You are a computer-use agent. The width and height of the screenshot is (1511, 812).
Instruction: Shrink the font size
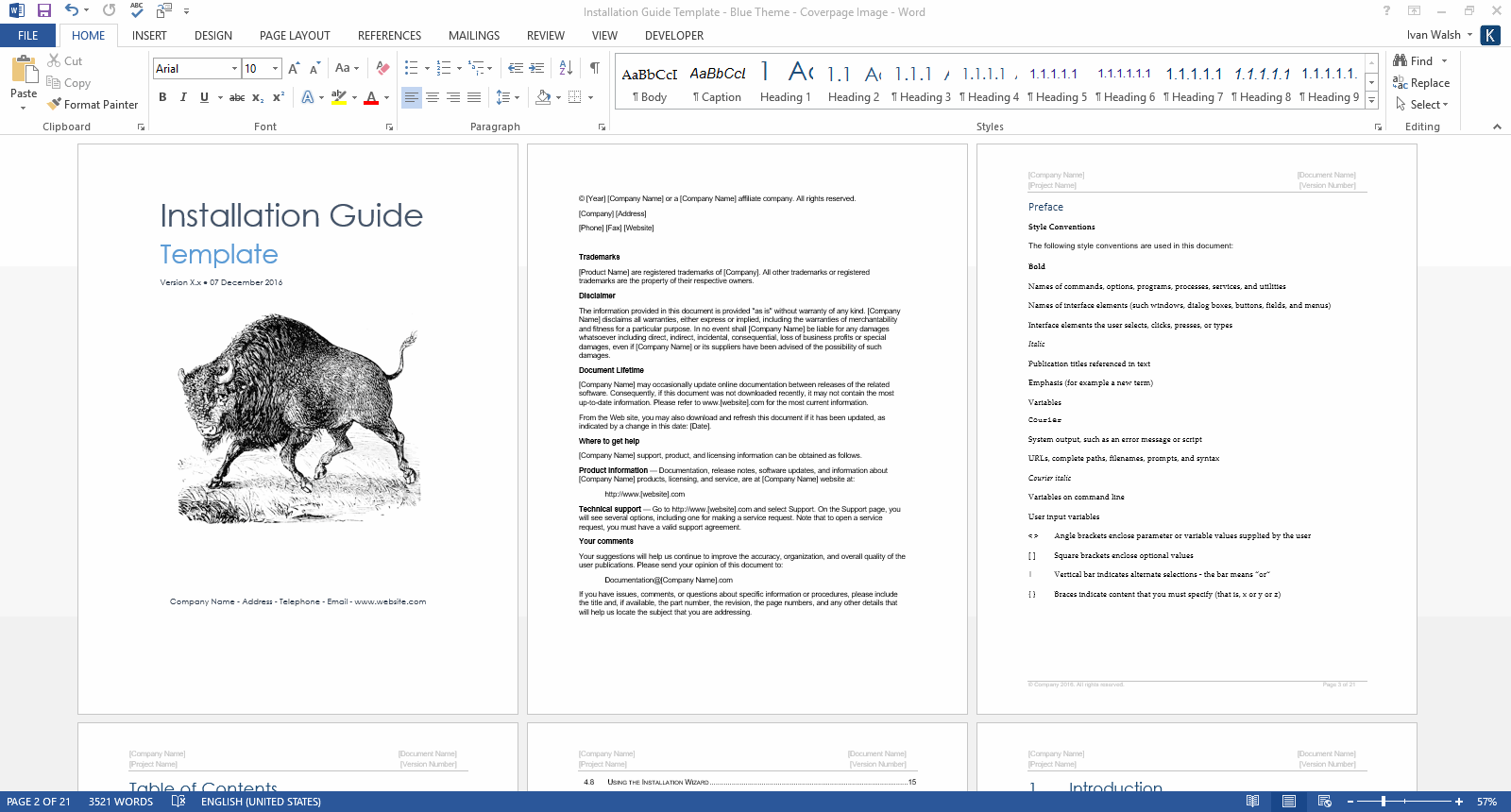click(314, 68)
